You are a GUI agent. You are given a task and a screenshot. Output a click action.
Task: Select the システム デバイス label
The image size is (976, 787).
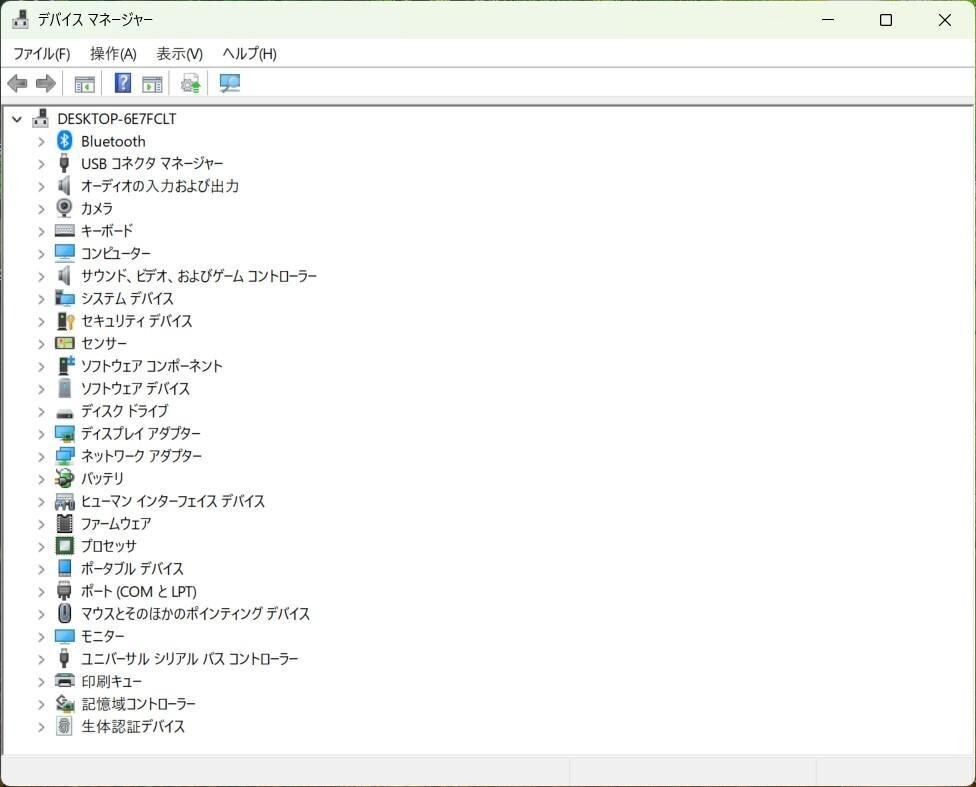point(127,298)
